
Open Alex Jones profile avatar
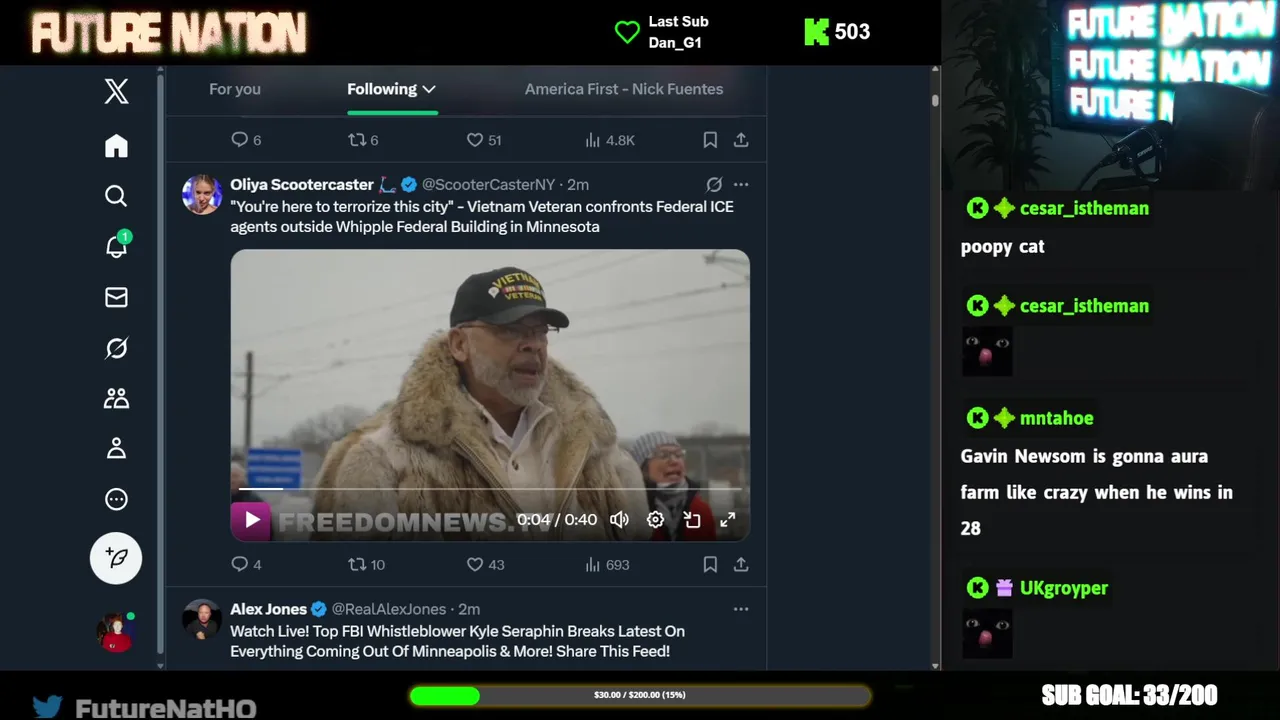click(x=202, y=619)
